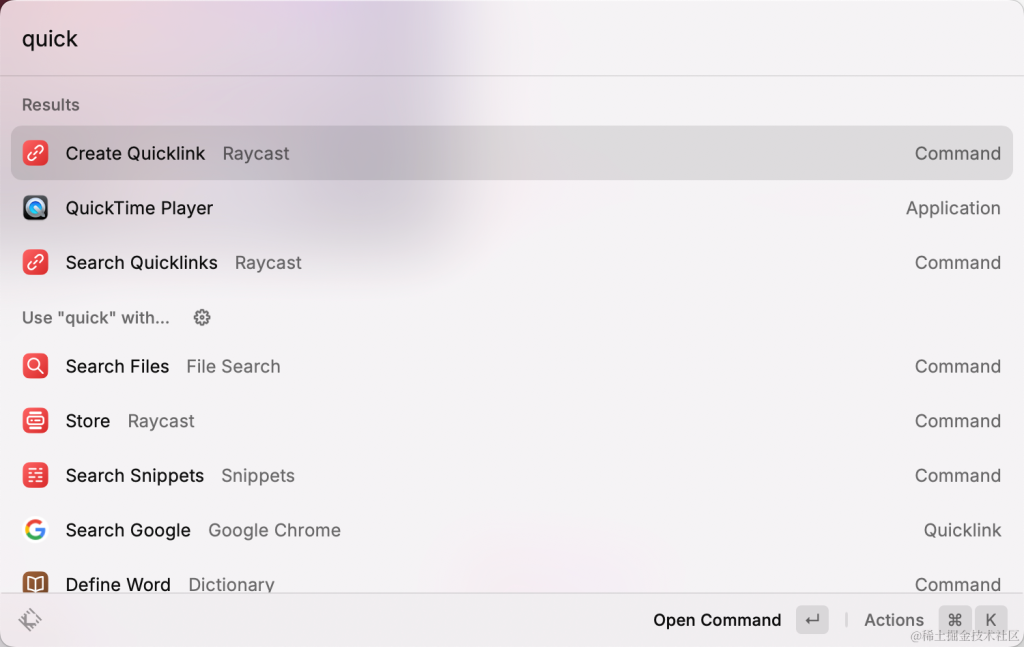The height and width of the screenshot is (647, 1024).
Task: Select the Store Raycast command
Action: pos(512,421)
